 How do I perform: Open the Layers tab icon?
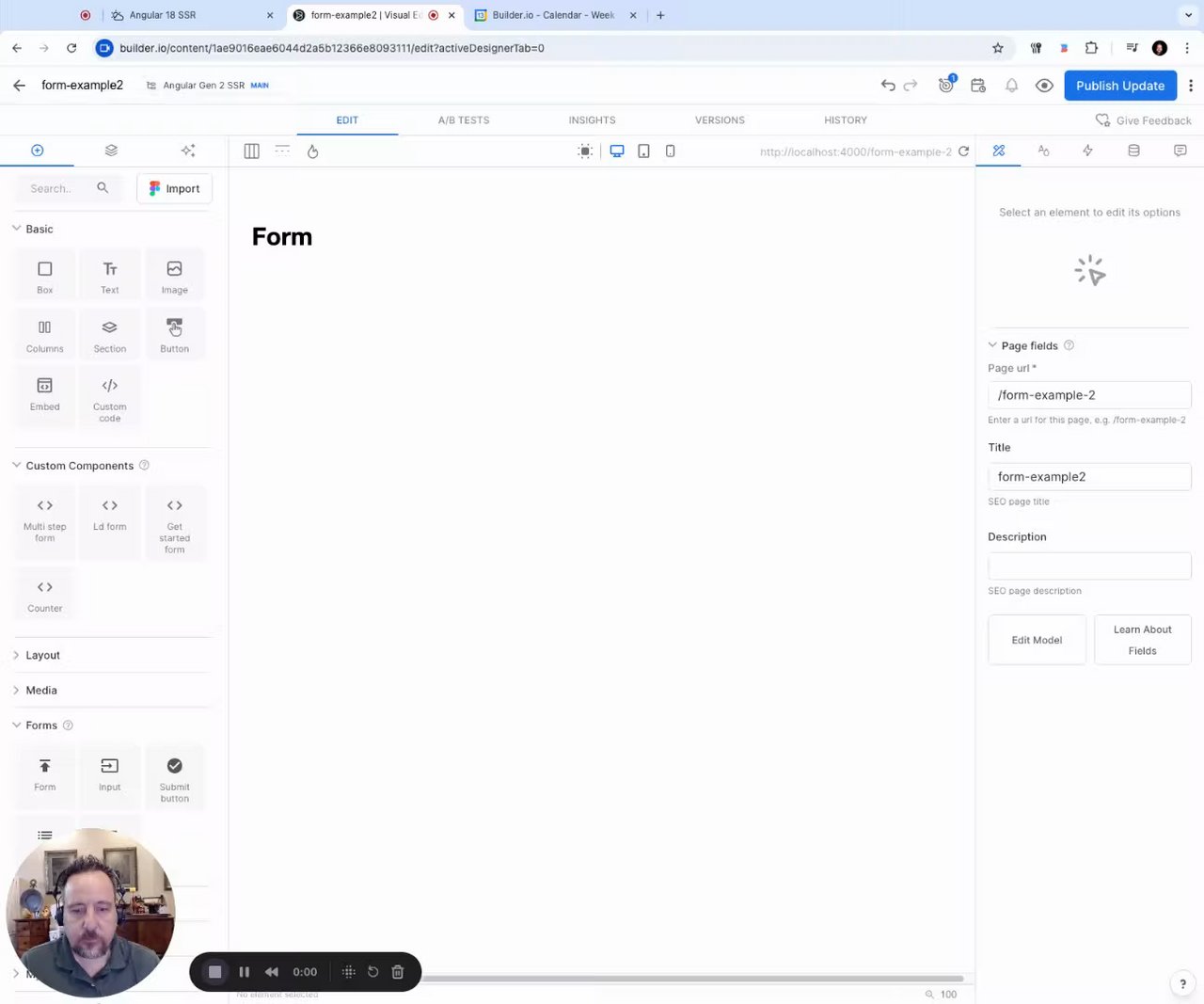(x=111, y=151)
